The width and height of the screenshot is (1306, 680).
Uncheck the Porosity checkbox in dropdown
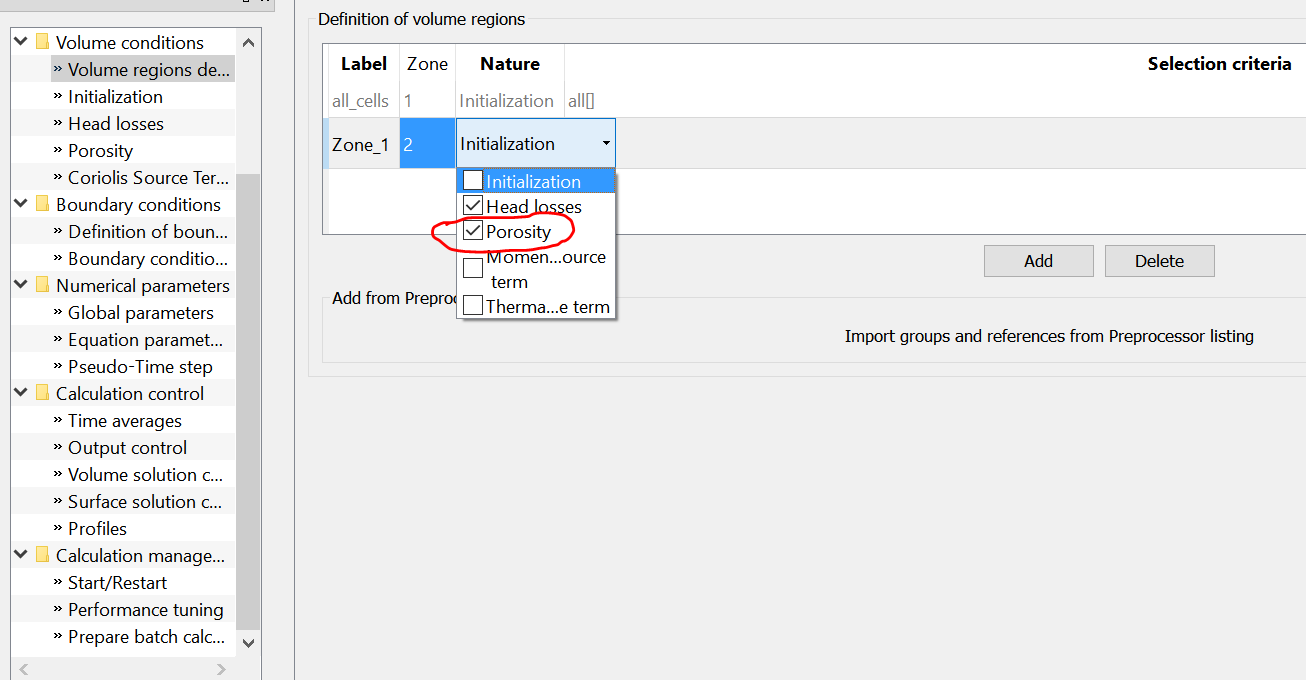(x=474, y=232)
